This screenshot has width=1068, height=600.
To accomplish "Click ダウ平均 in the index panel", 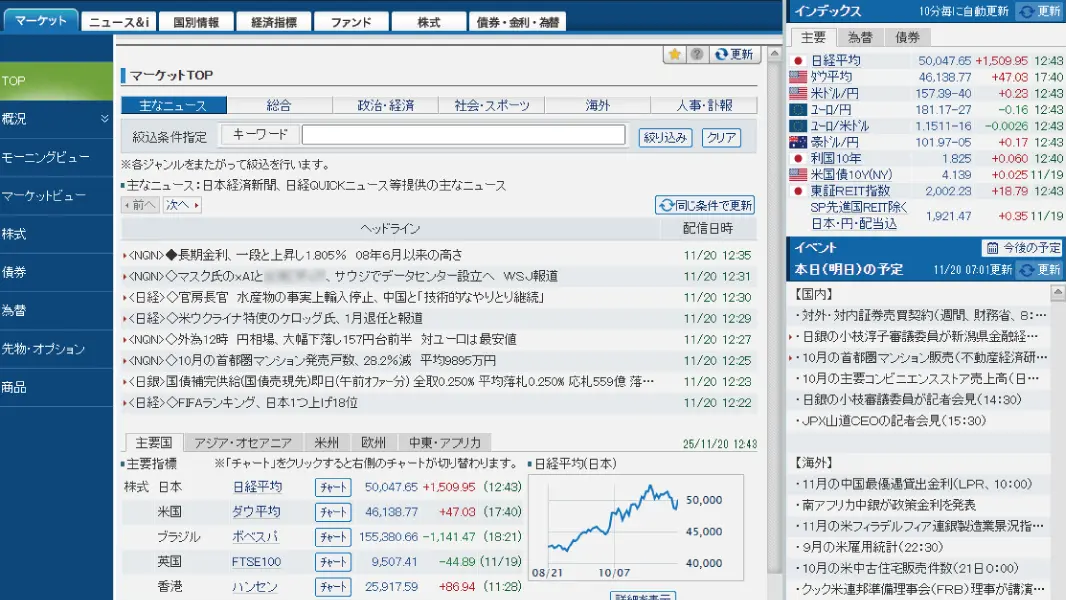I will coord(831,77).
